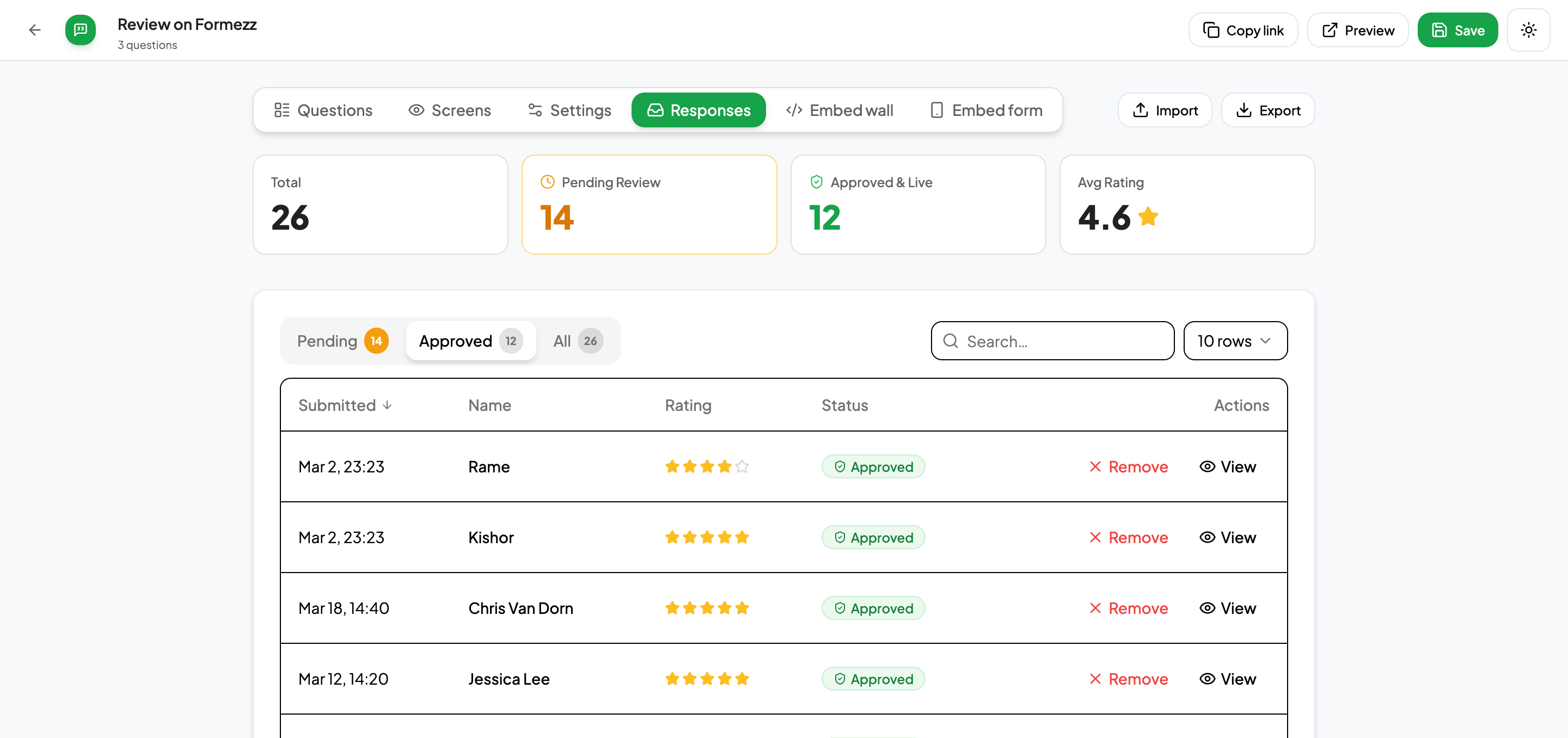Click the Actions column header
This screenshot has width=1568, height=738.
click(1241, 405)
